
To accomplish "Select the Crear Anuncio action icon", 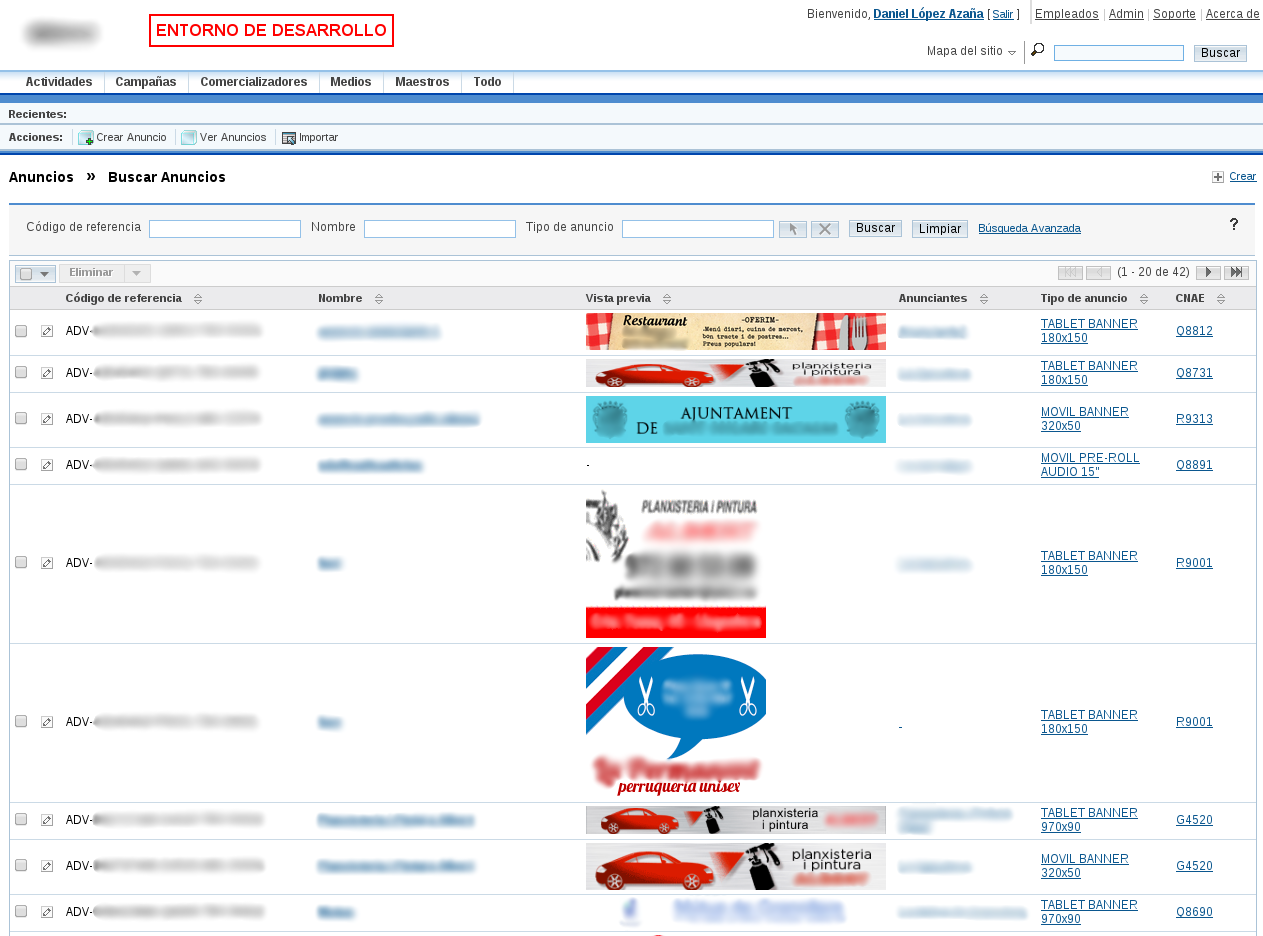I will 87,137.
